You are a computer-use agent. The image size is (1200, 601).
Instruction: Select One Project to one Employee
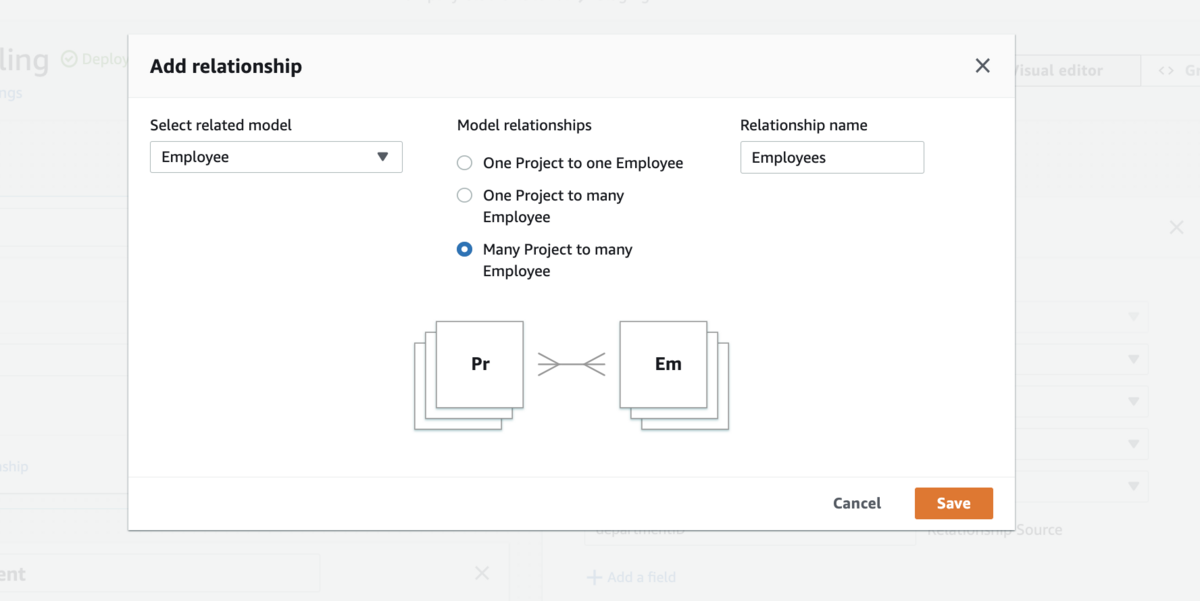(x=464, y=163)
